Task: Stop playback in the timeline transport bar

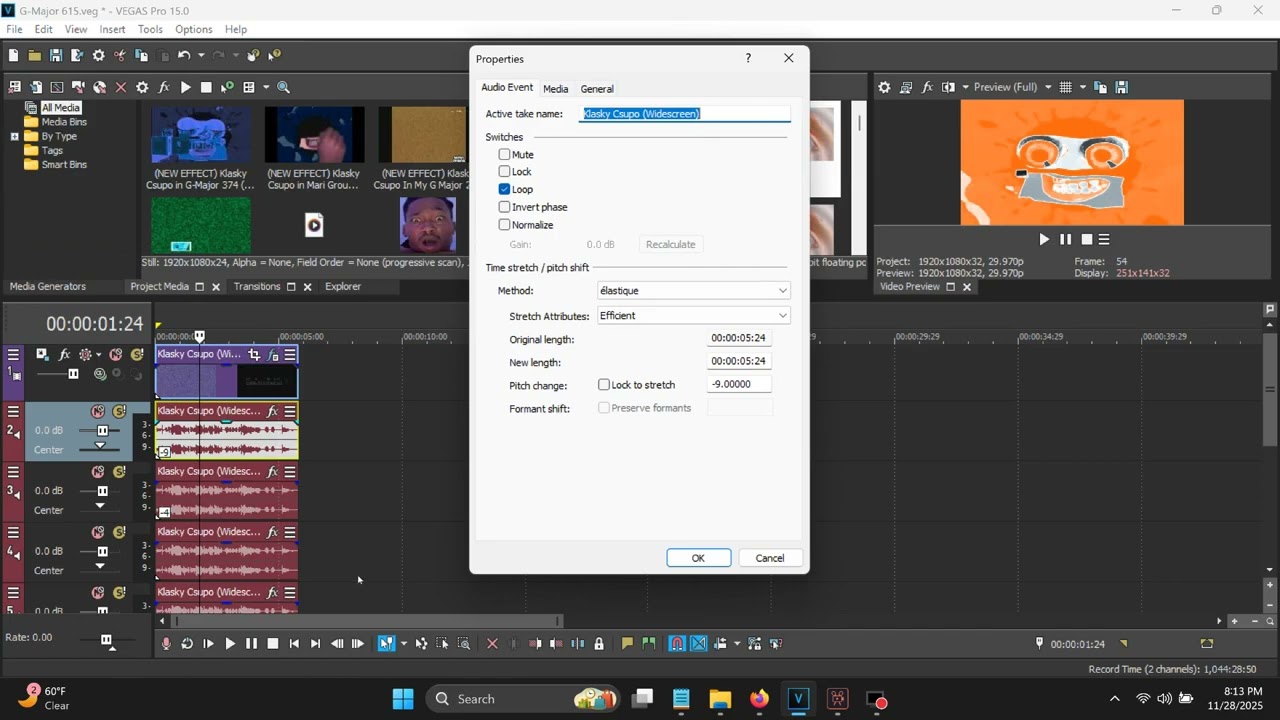Action: point(273,644)
